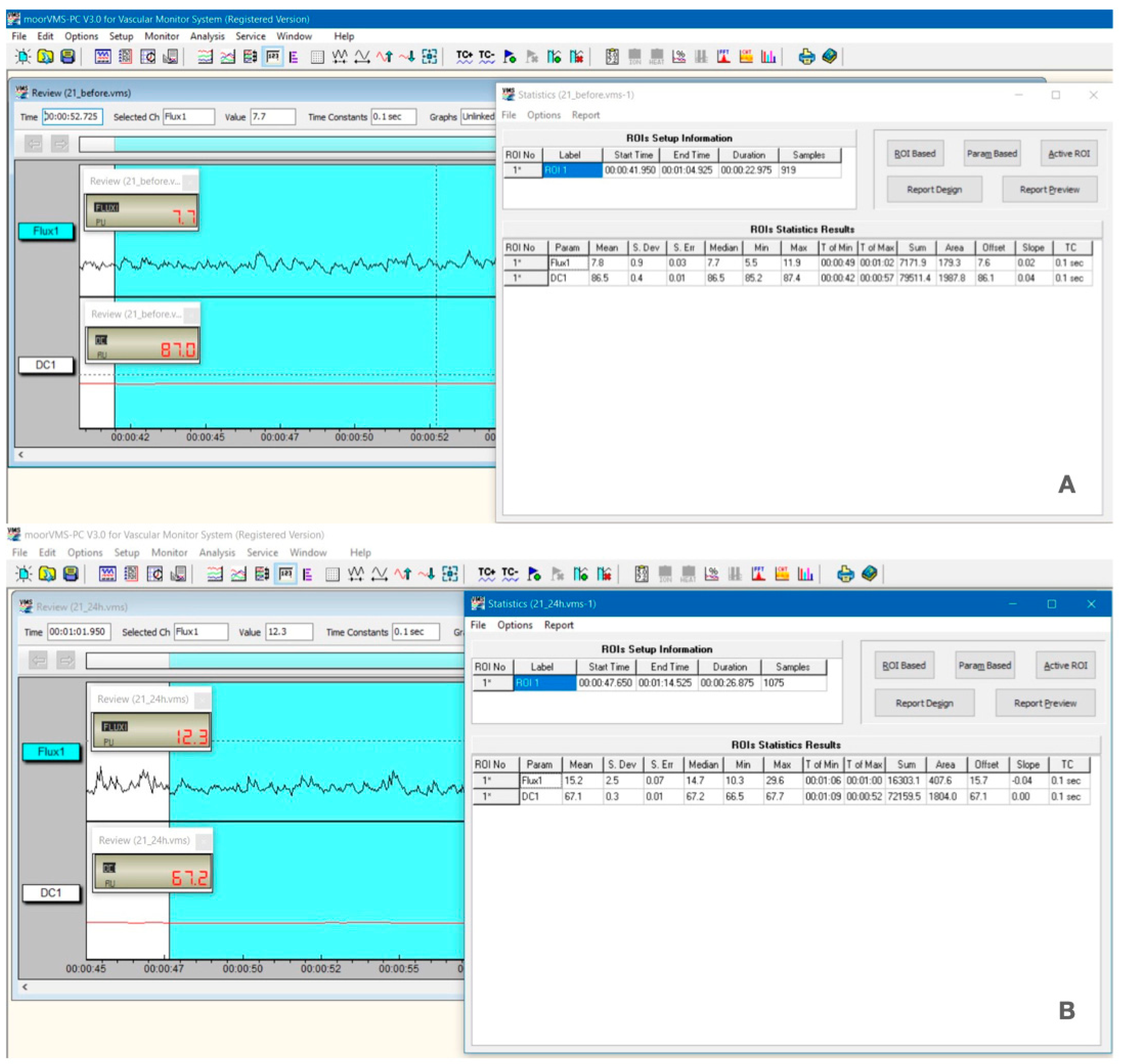Toggle the Flux1 channel button in 21_before review
Viewport: 1121px width, 1064px height.
tap(46, 231)
